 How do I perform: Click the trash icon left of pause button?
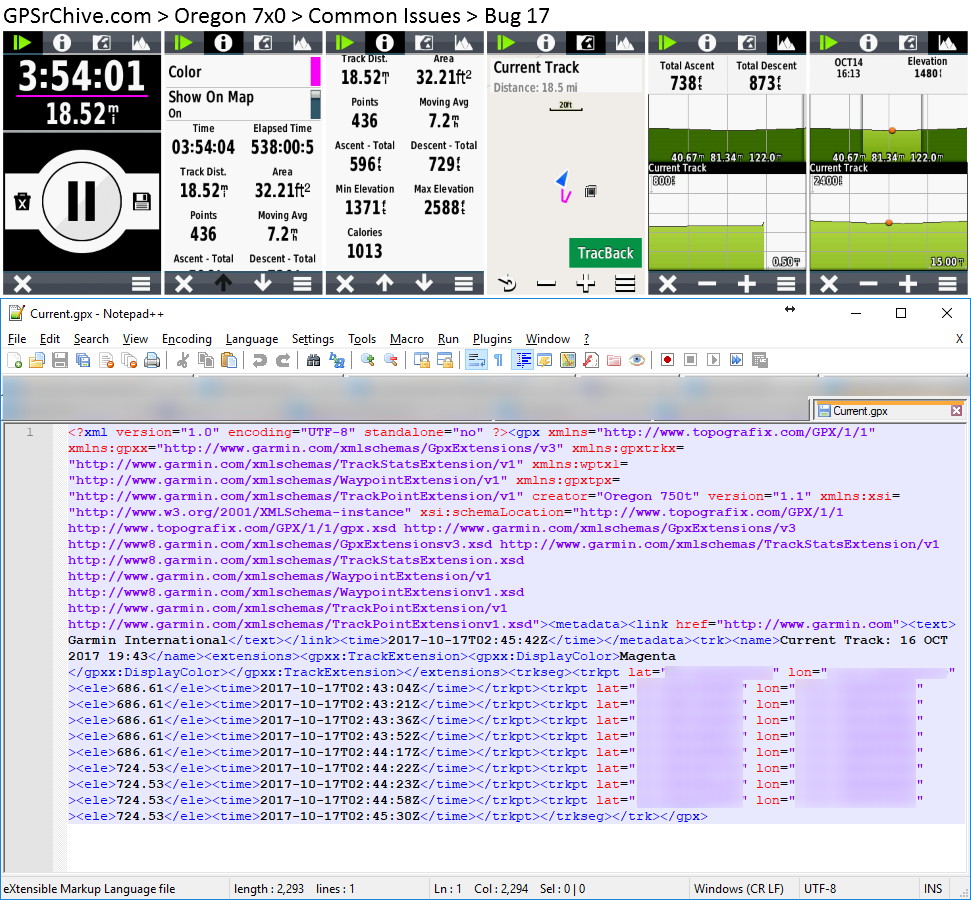click(x=22, y=201)
